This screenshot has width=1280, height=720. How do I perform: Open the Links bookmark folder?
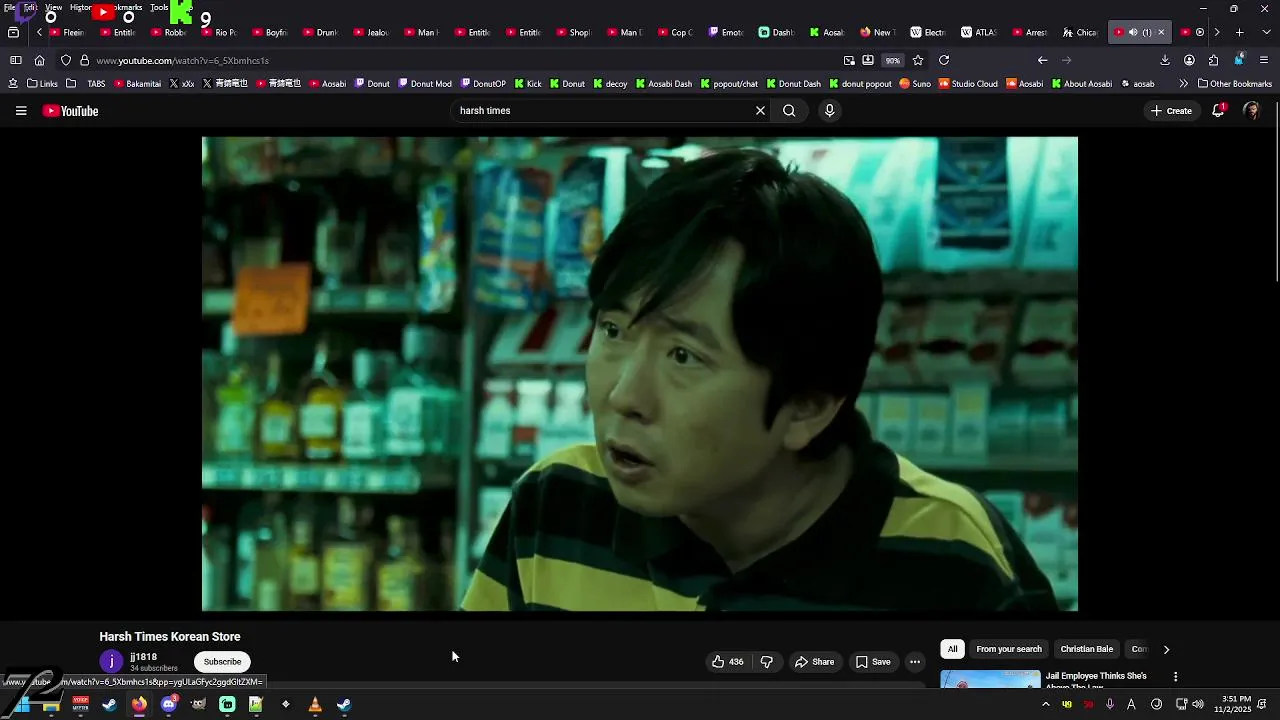(x=42, y=84)
